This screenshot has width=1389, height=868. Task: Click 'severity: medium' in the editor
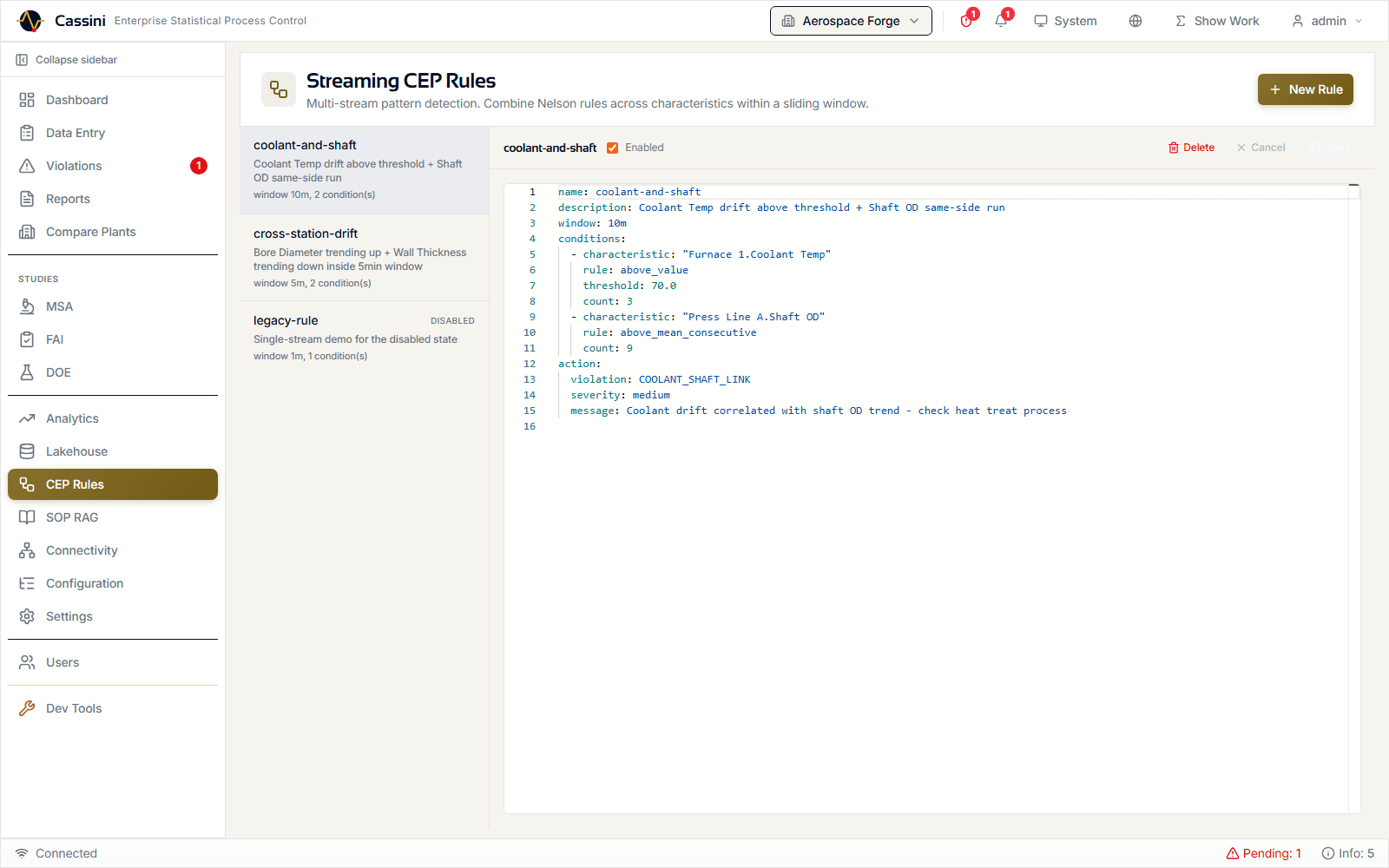[x=620, y=395]
